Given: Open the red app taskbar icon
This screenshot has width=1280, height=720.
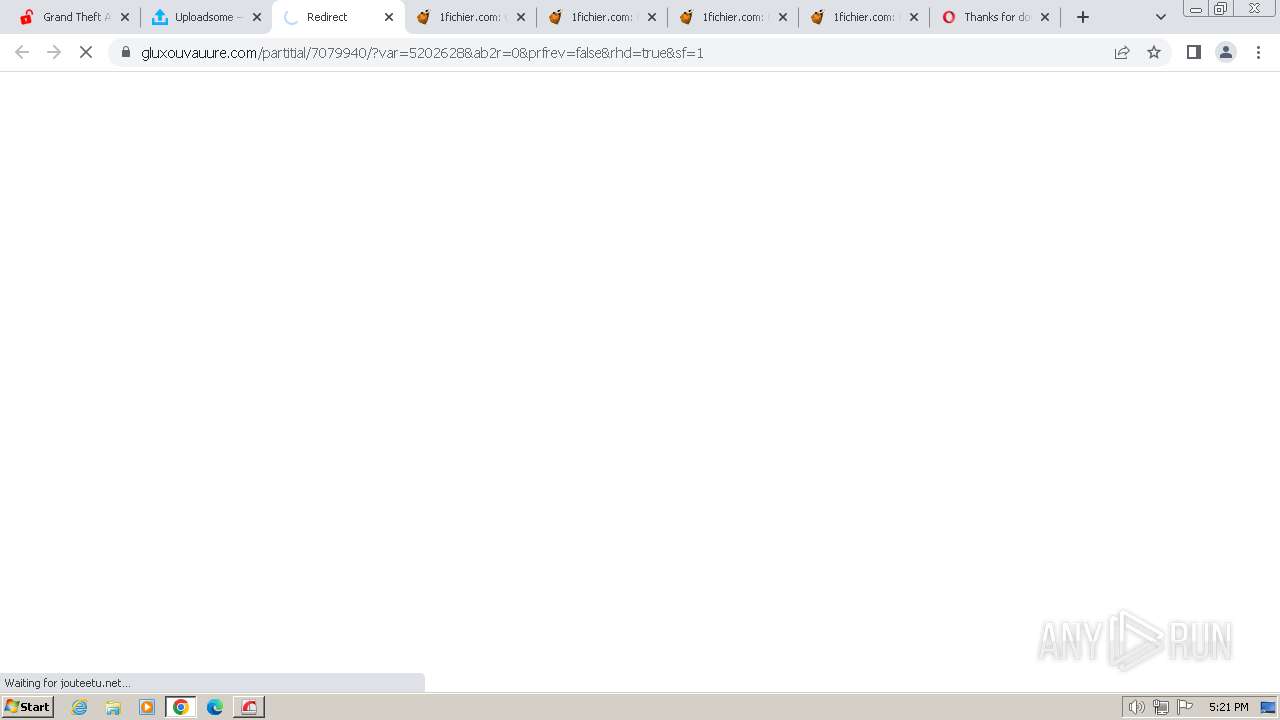Looking at the screenshot, I should point(249,707).
